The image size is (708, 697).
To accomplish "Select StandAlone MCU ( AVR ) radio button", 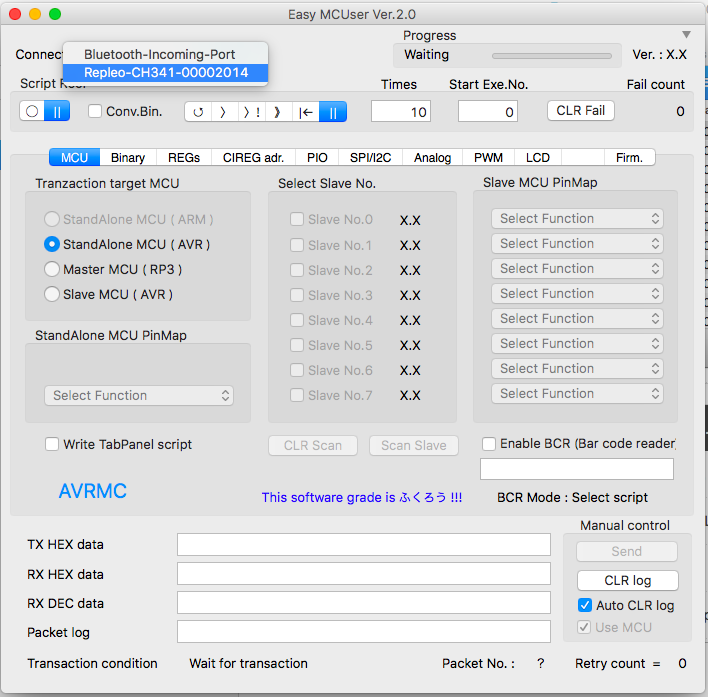I will (52, 244).
